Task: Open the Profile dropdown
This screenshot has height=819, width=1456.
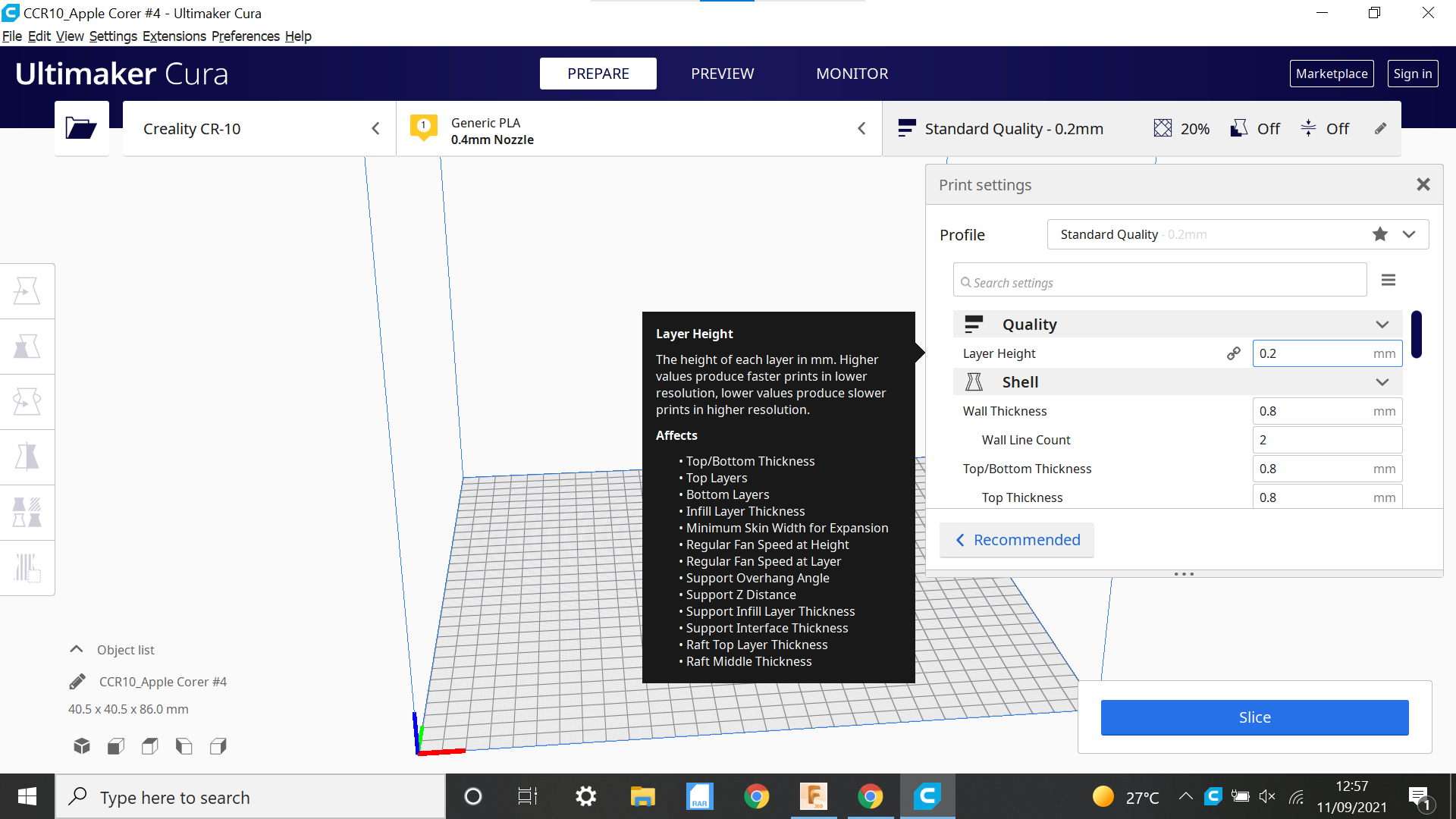Action: (x=1409, y=234)
